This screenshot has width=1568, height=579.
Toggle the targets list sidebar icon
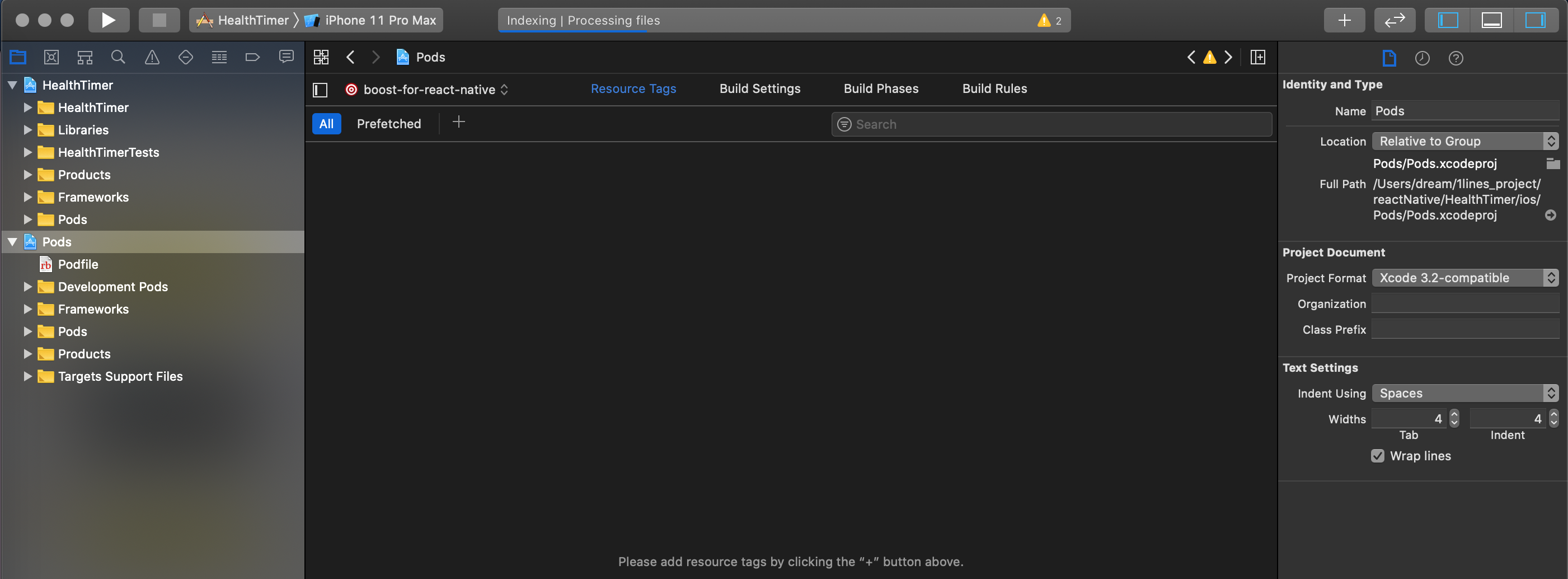[x=320, y=90]
